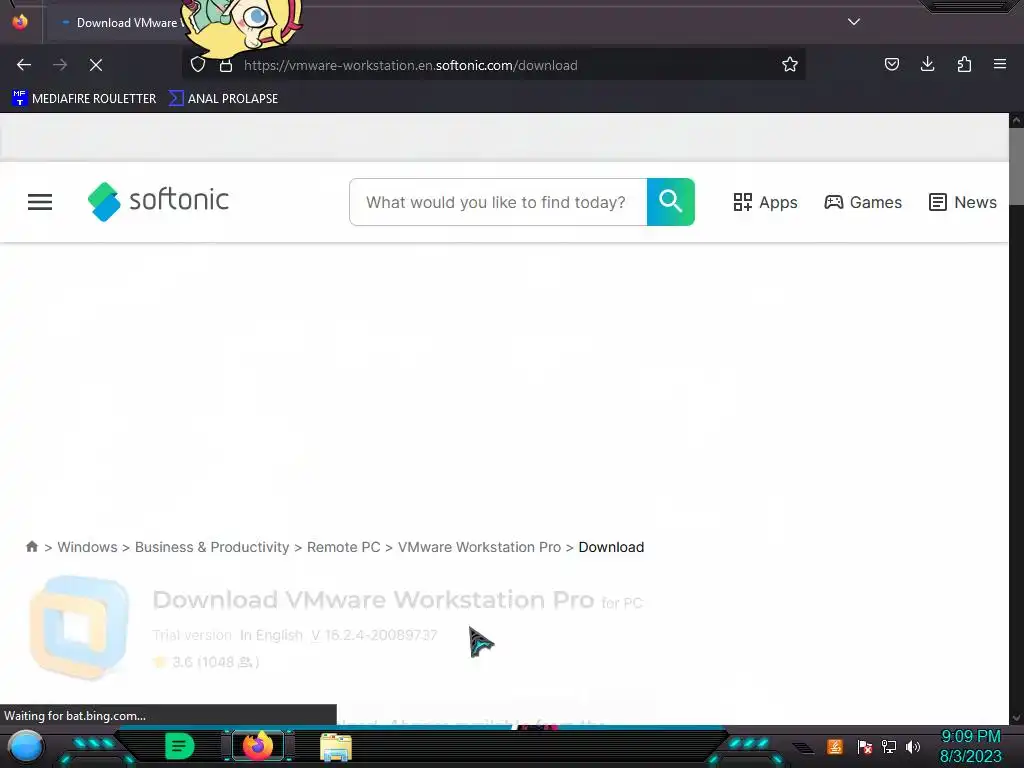Click the 3.6 star rating
Screen dimensions: 1024x768
(x=206, y=662)
